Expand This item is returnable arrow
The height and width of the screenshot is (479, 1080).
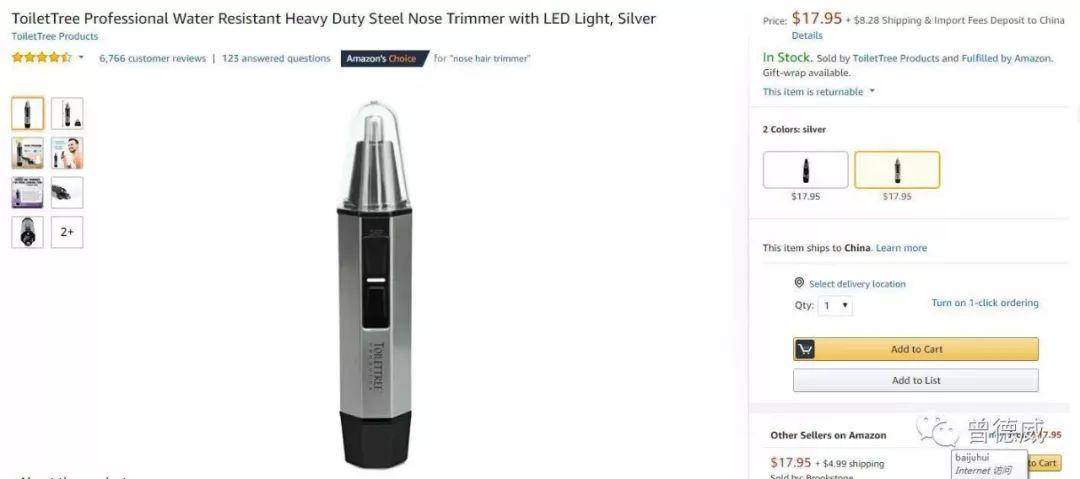(872, 91)
